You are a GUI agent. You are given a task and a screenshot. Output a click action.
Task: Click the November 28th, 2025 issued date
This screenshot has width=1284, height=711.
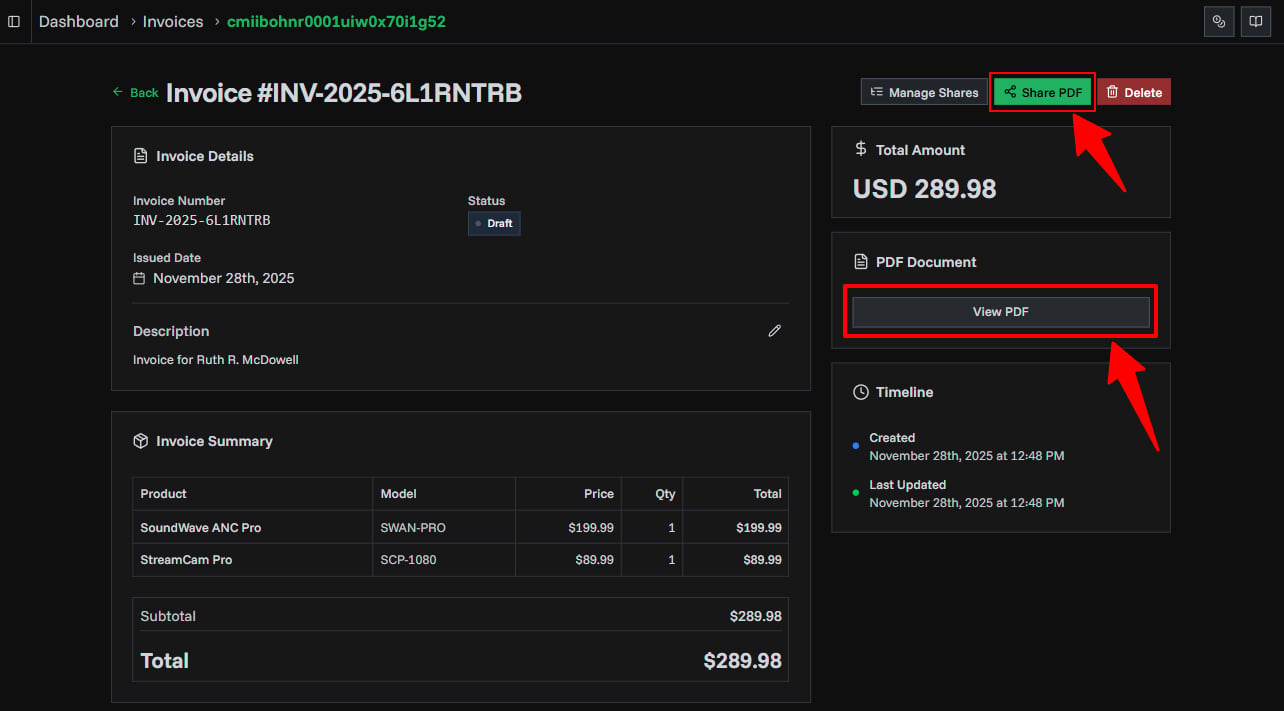[224, 278]
